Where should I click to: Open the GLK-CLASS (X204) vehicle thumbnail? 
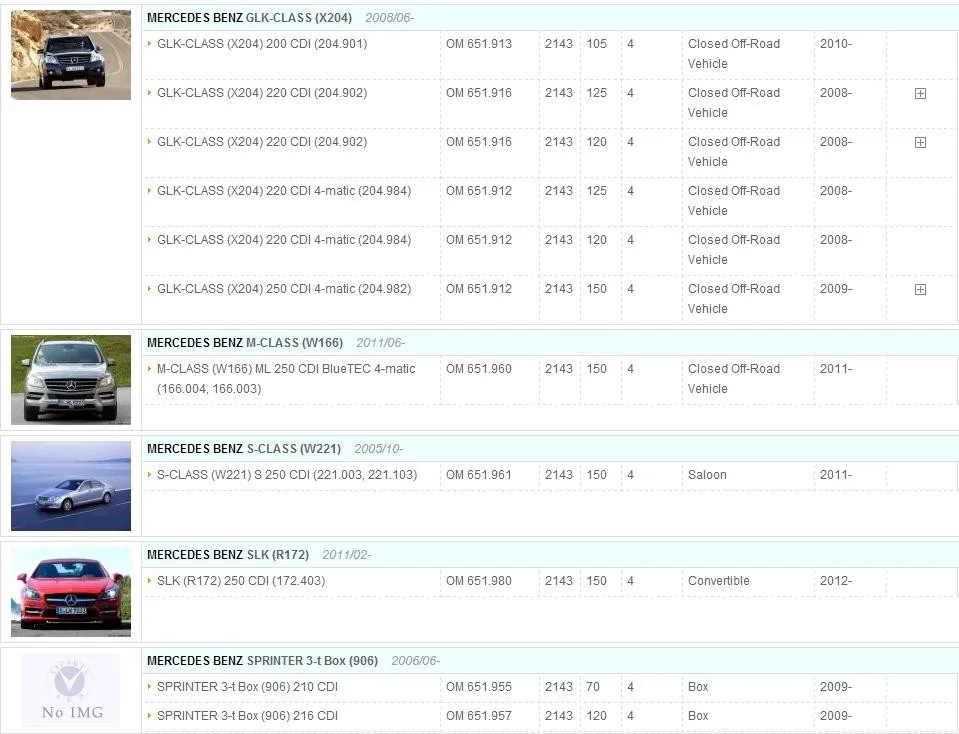click(x=71, y=54)
